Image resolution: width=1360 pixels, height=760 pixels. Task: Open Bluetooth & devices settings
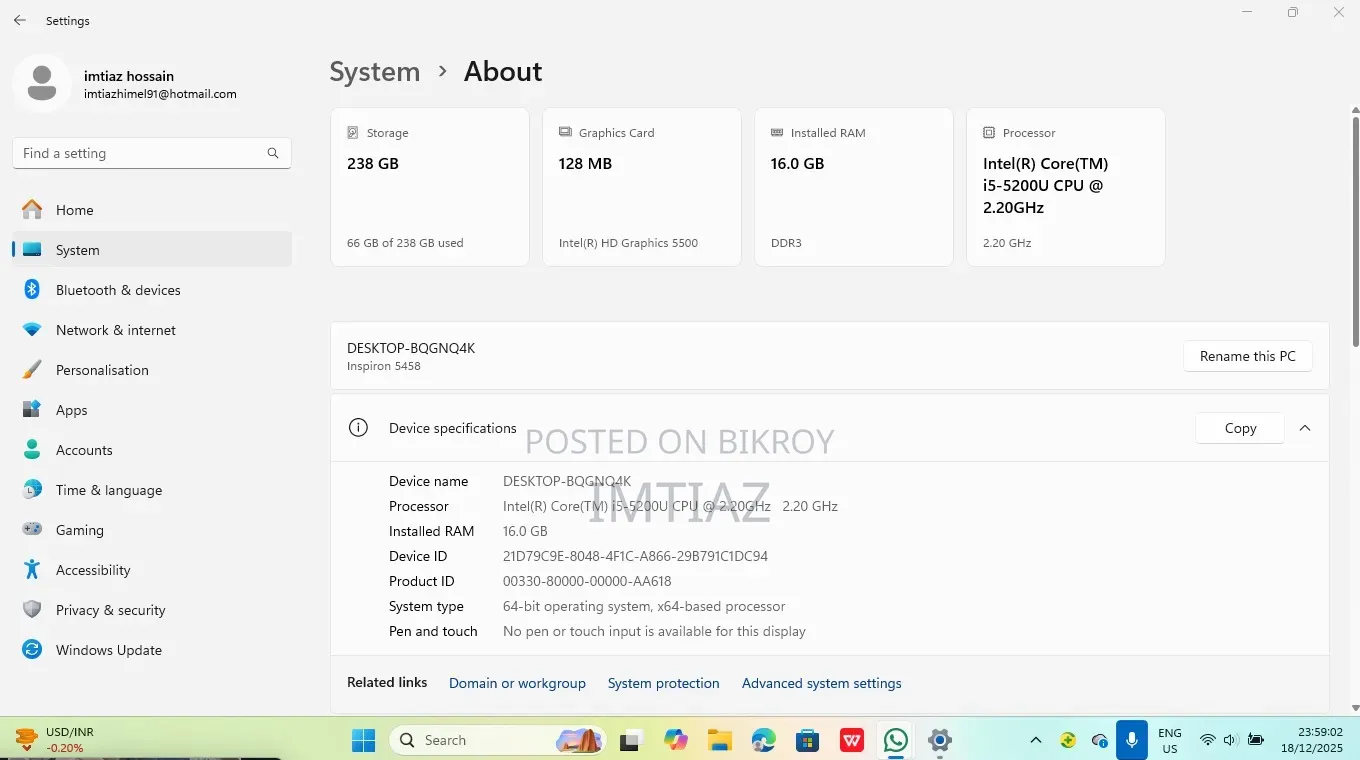tap(152, 290)
